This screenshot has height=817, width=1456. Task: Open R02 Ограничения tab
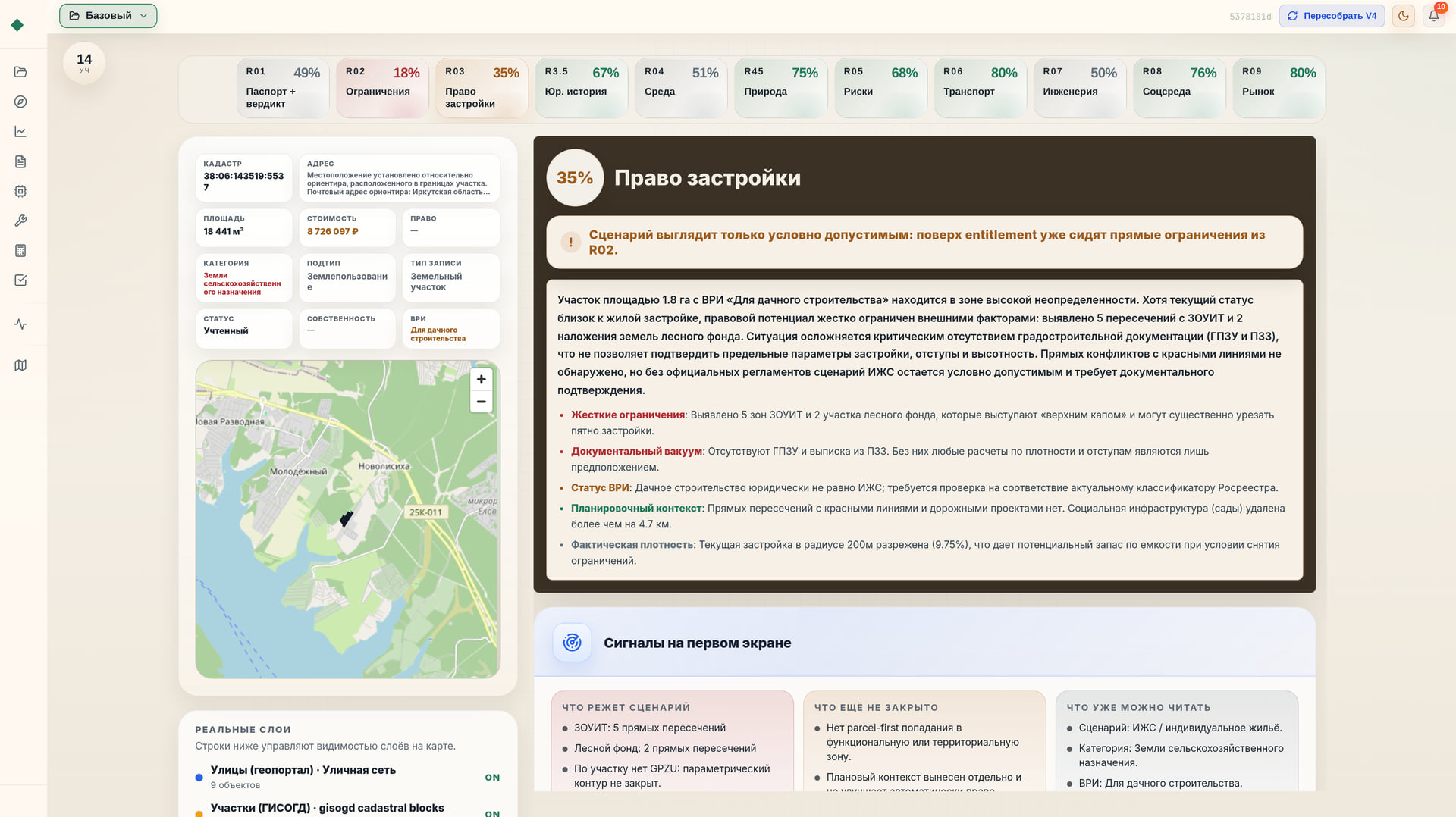point(382,88)
